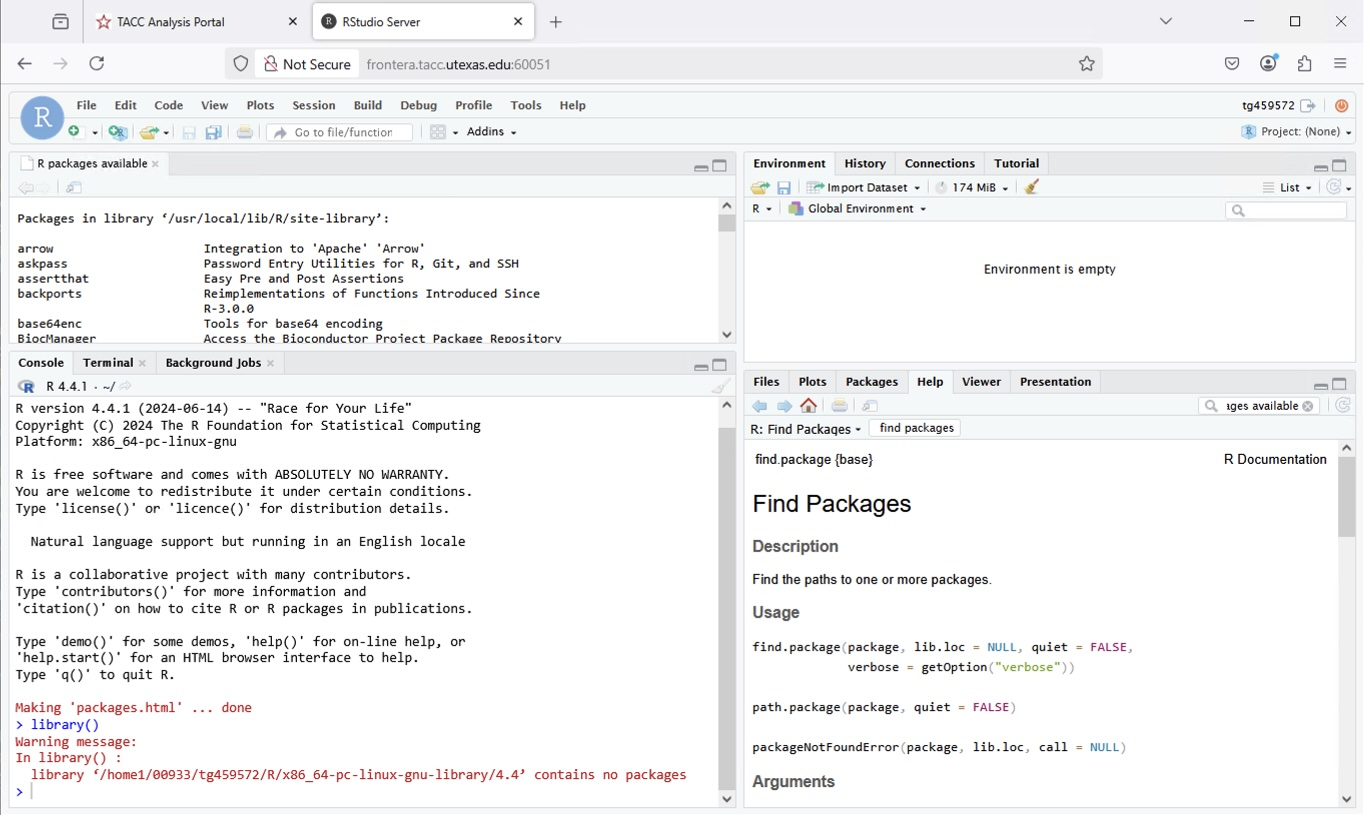Switch to the Packages tab
Viewport: 1364px width, 815px height.
[x=871, y=382]
